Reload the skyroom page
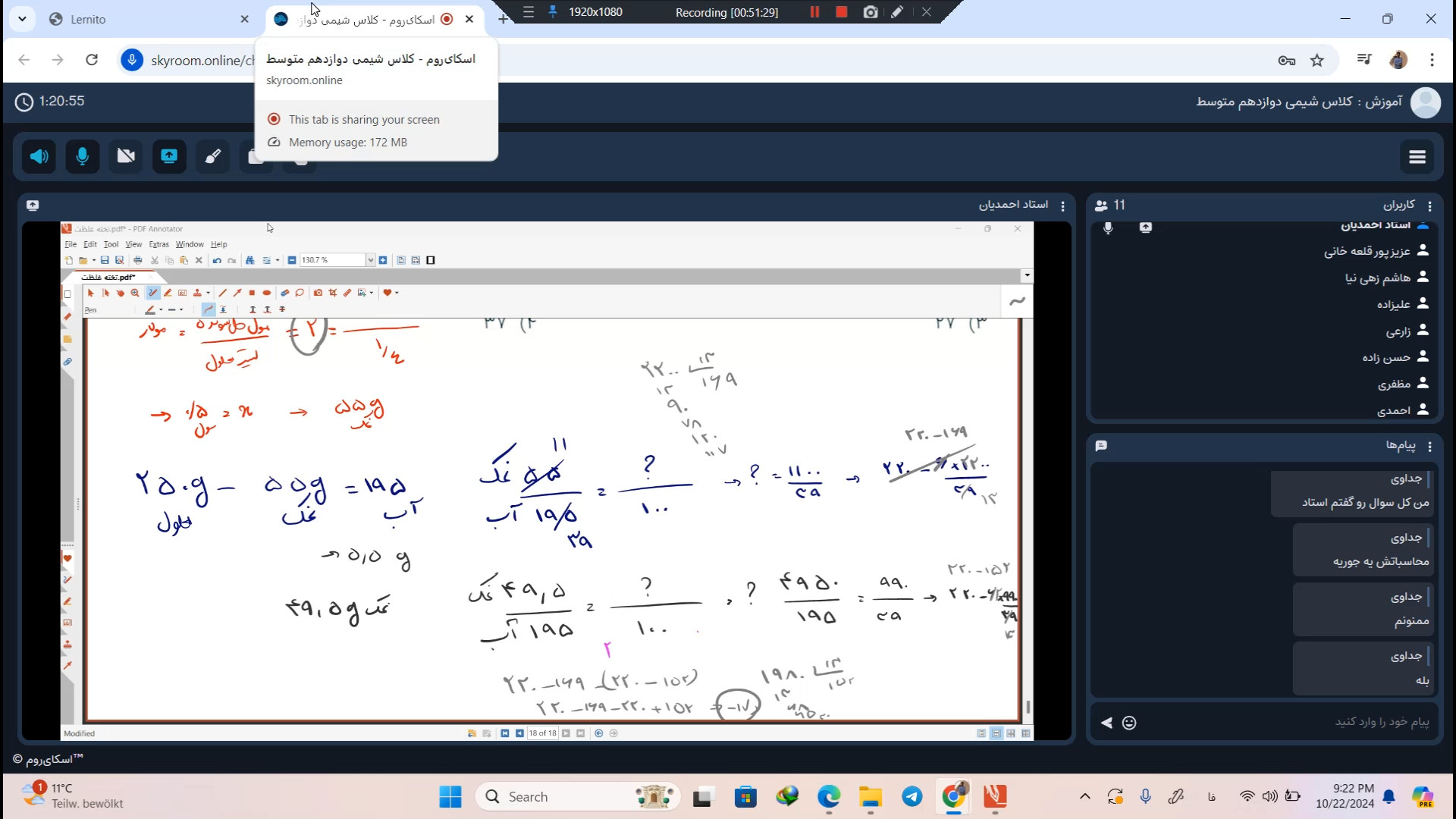This screenshot has height=819, width=1456. [x=92, y=60]
